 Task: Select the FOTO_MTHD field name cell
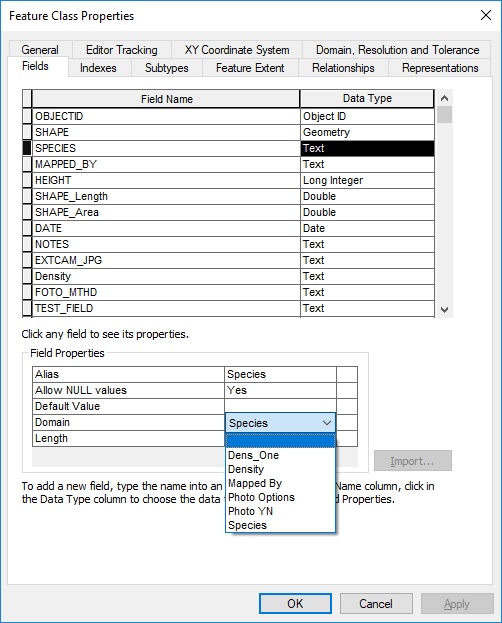tap(166, 292)
